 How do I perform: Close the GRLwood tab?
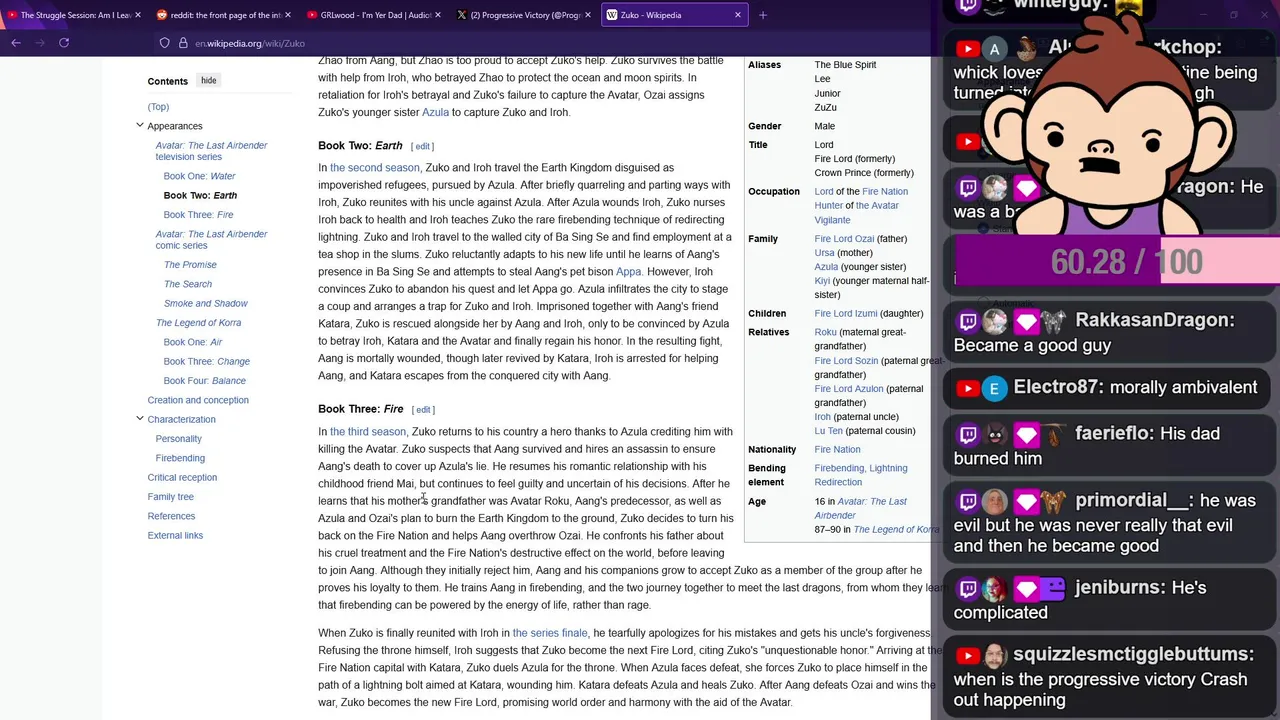point(437,15)
